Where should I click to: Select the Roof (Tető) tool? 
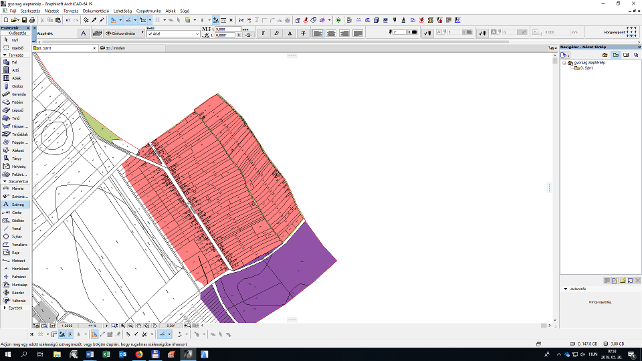[x=15, y=118]
